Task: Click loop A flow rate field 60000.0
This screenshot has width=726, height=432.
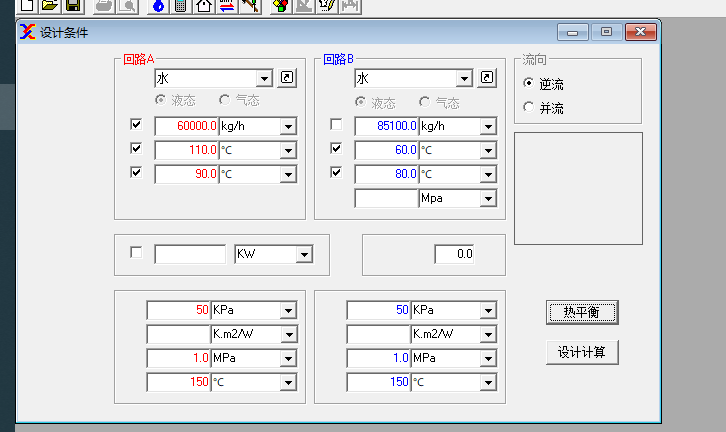Action: click(x=187, y=126)
